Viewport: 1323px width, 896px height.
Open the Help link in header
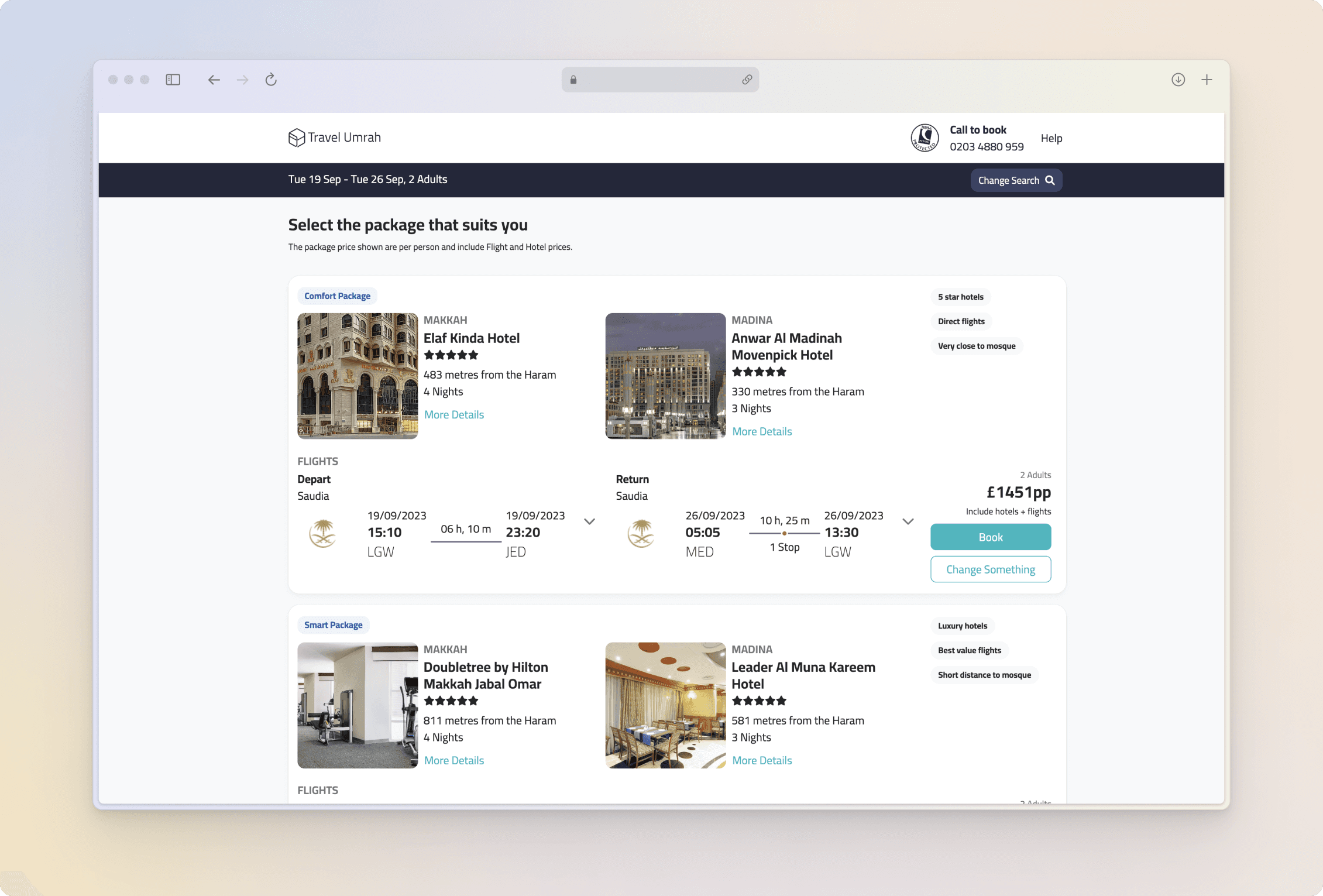1051,138
